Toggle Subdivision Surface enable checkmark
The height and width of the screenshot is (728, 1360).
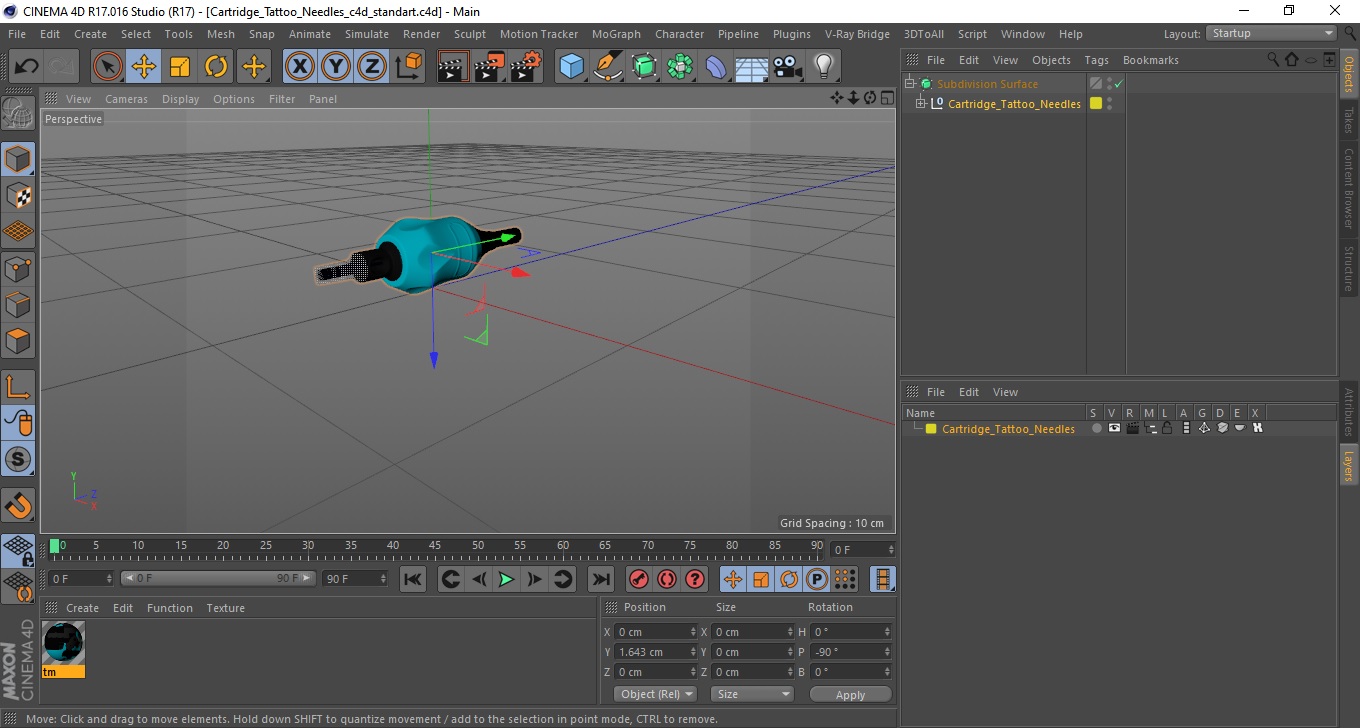[x=1118, y=84]
